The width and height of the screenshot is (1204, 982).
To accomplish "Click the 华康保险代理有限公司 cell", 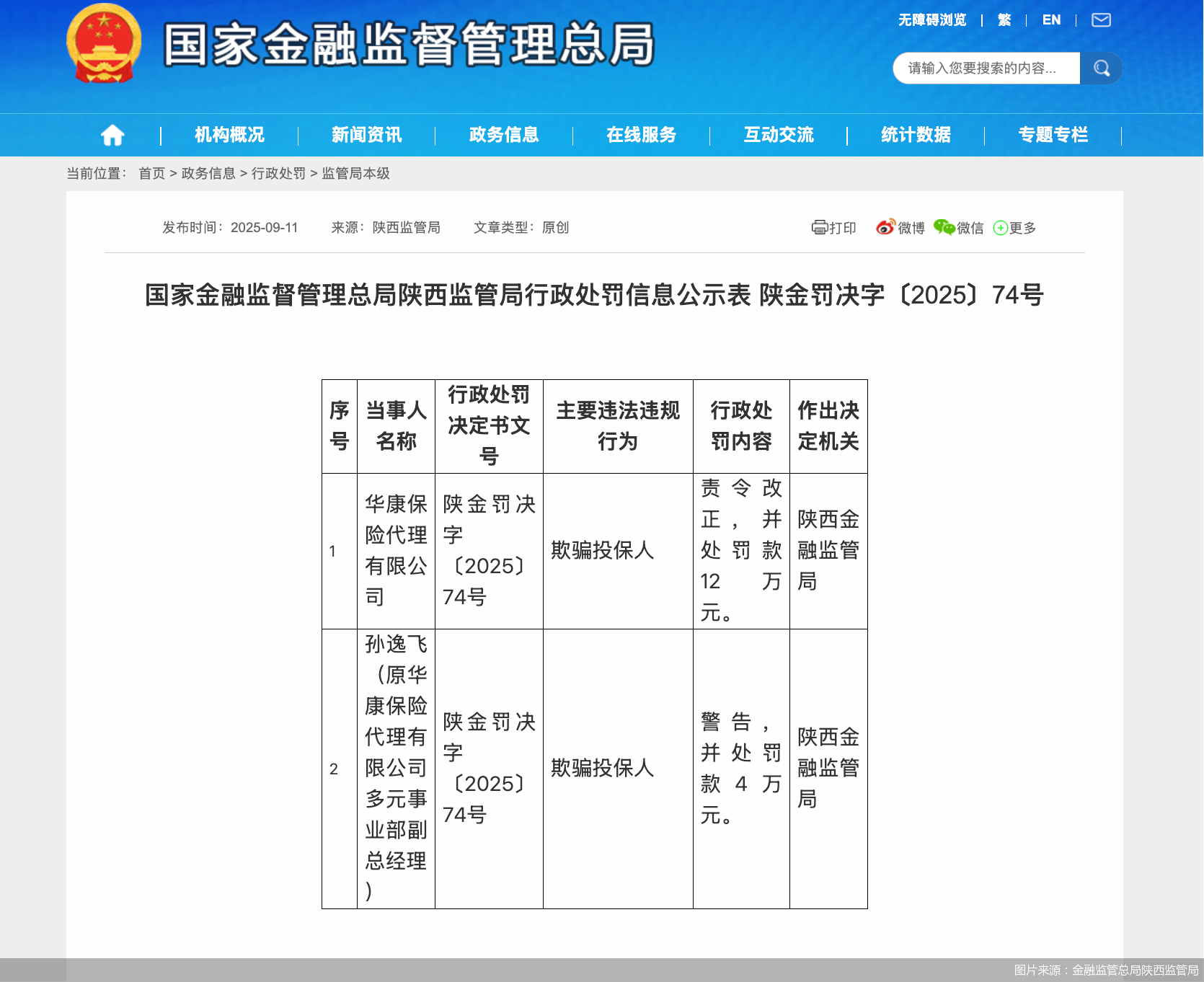I will (397, 551).
